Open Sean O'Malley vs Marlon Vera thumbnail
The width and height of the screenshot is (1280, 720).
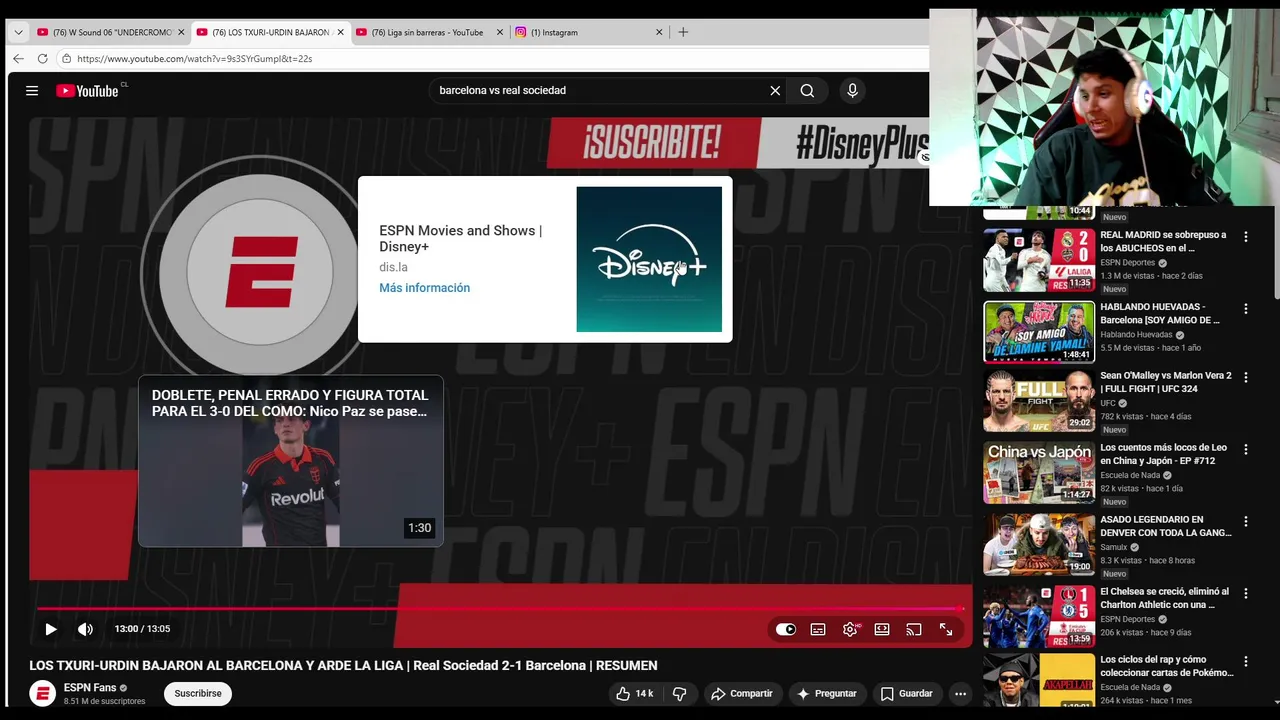tap(1039, 401)
